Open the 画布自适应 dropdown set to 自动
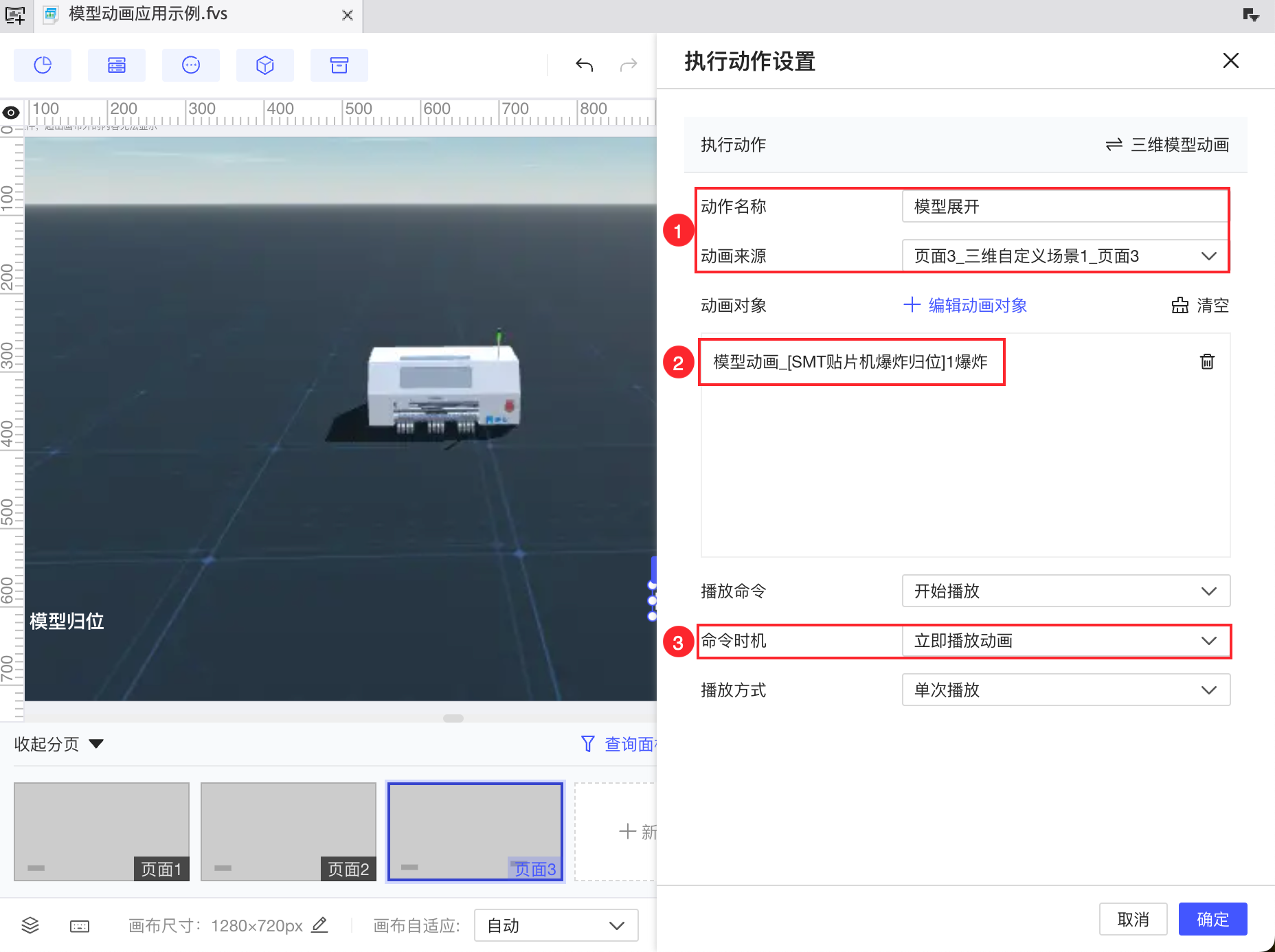1275x952 pixels. point(556,926)
